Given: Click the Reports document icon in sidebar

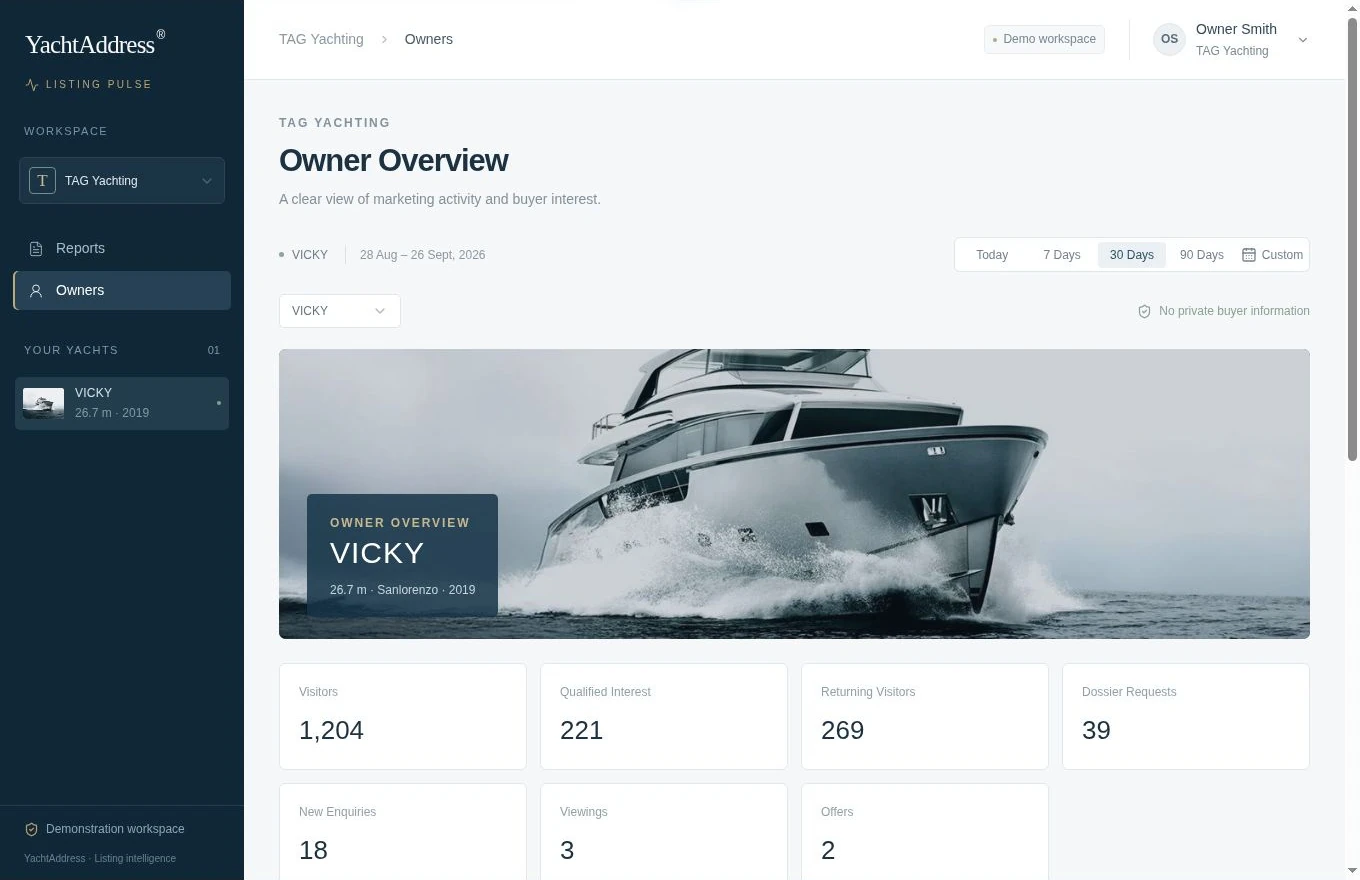Looking at the screenshot, I should [36, 248].
